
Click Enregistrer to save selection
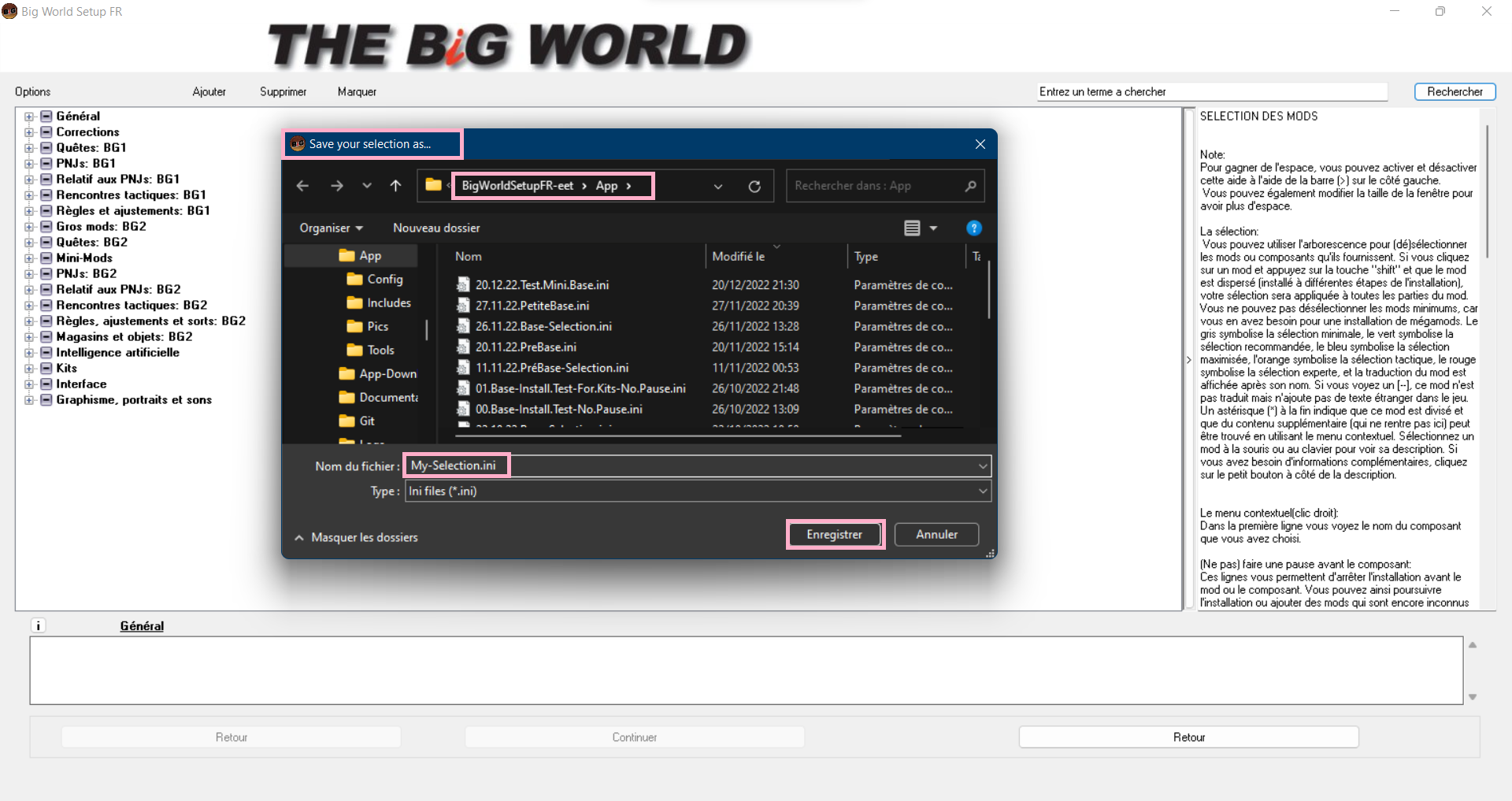pyautogui.click(x=834, y=535)
